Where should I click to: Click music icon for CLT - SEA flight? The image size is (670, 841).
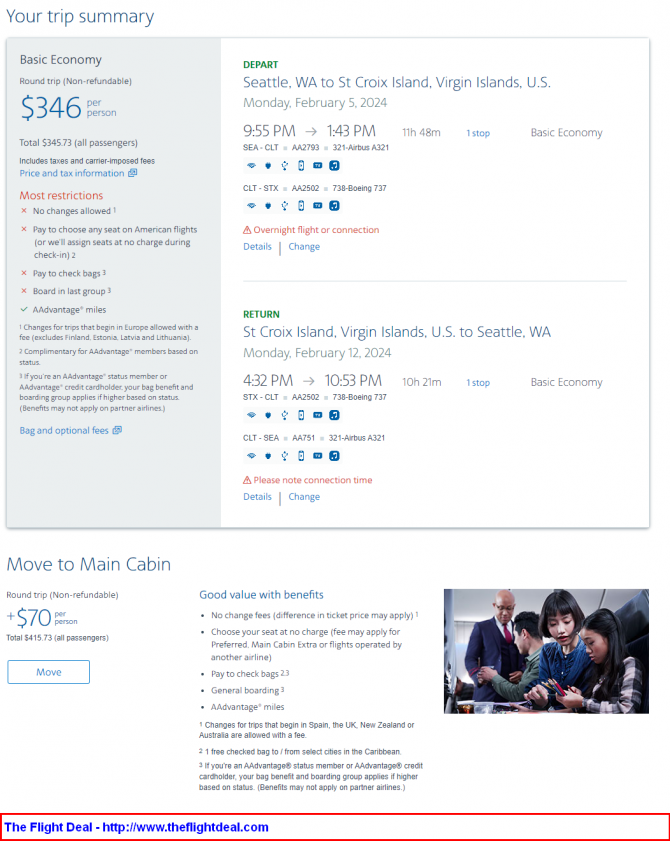334,456
